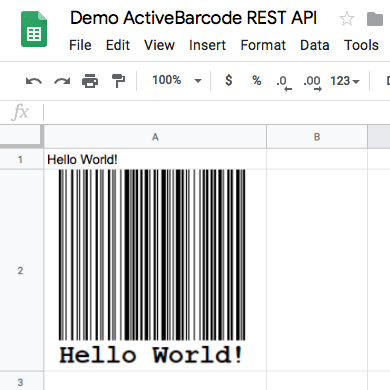This screenshot has width=390, height=390.
Task: Format cell as percent
Action: pyautogui.click(x=257, y=80)
